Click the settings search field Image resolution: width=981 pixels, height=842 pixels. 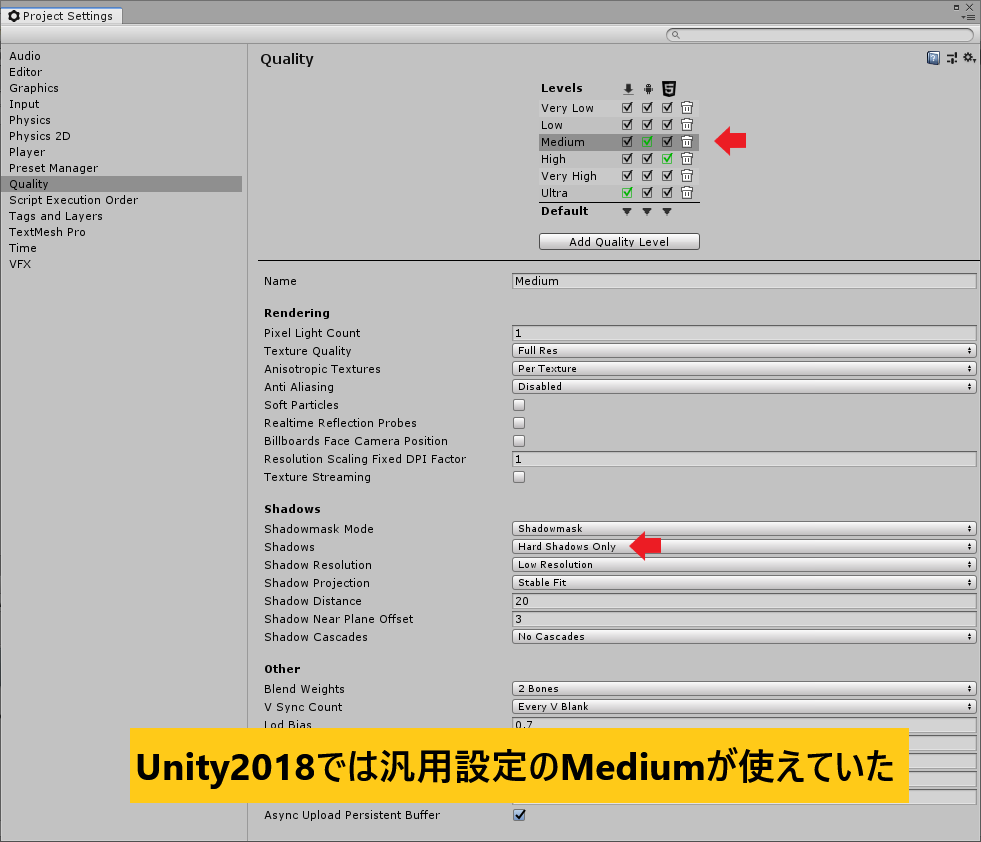[x=820, y=35]
